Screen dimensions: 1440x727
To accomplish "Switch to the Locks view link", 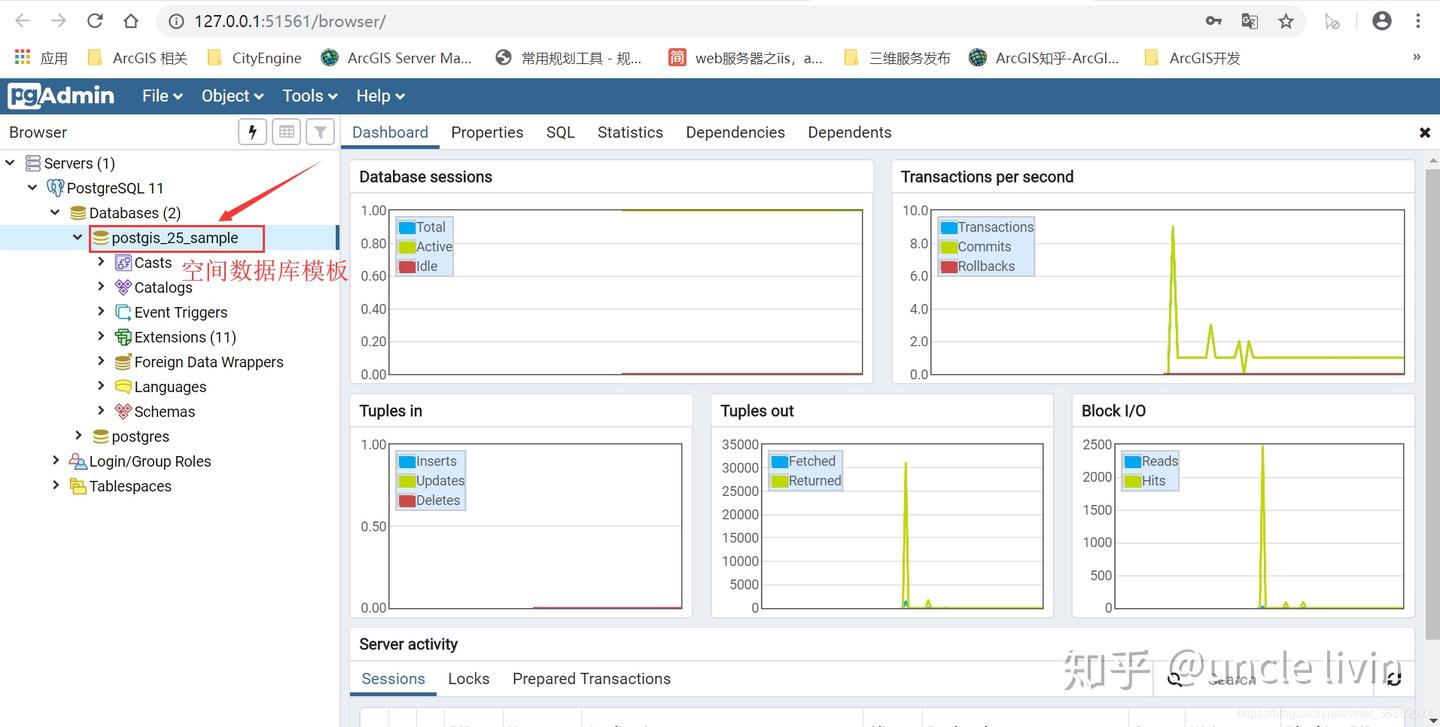I will (x=469, y=679).
